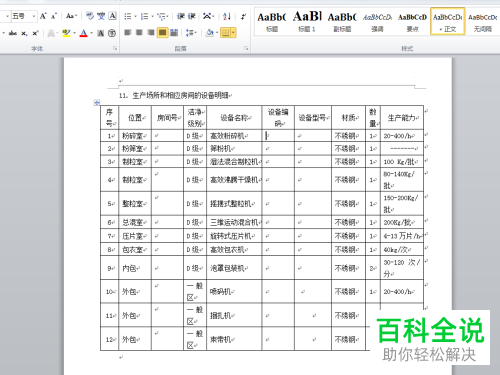Click the Change Case Aa icon

click(x=70, y=16)
